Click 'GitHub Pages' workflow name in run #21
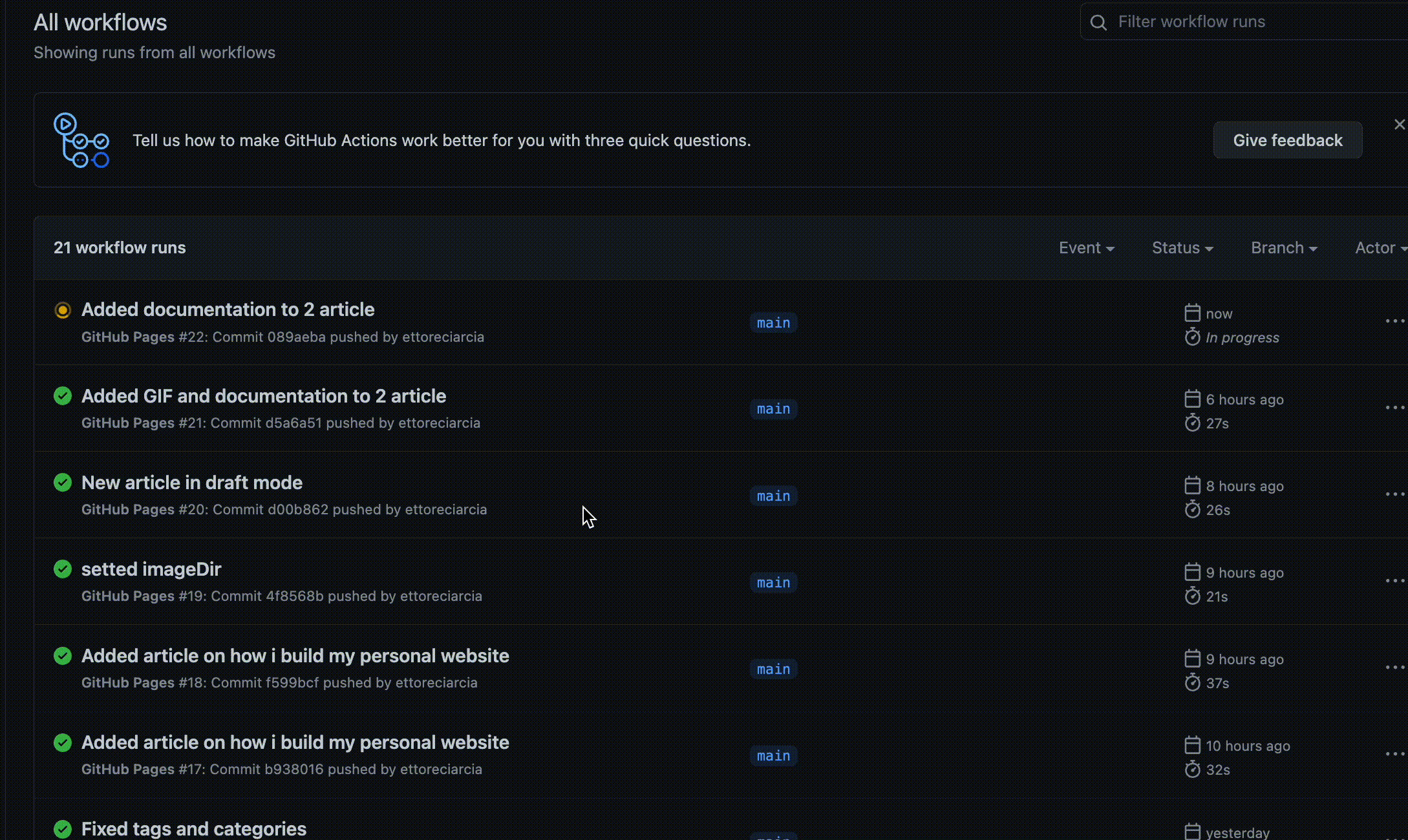The height and width of the screenshot is (840, 1408). 128,423
